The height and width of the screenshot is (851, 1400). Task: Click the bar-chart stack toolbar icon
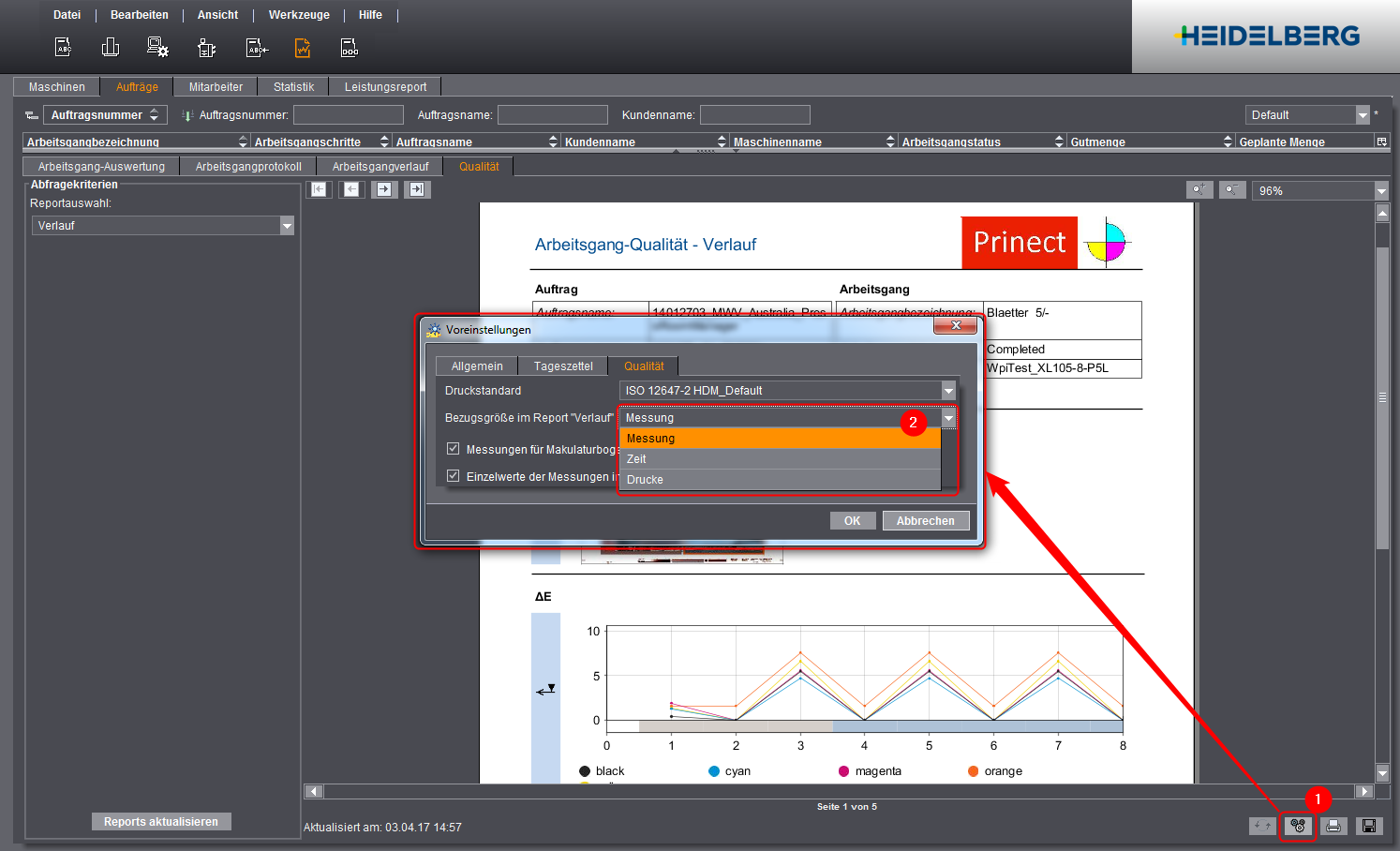111,47
